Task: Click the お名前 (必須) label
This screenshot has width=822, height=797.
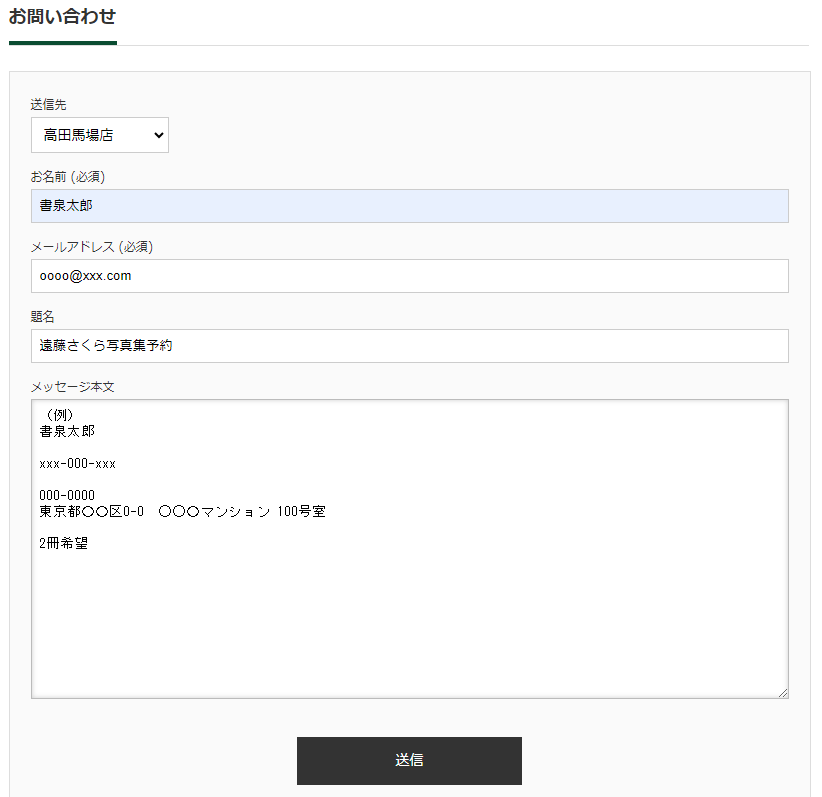Action: coord(68,177)
